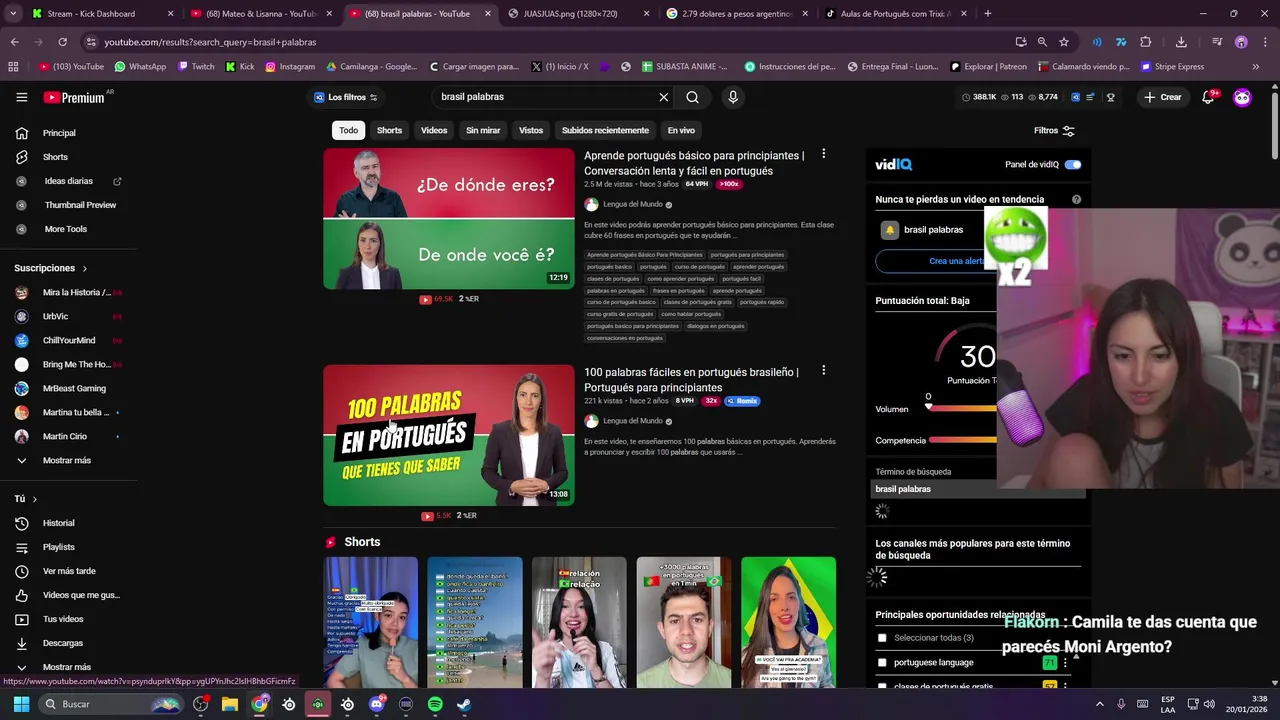Click the help question mark in vidIQ panel
The image size is (1280, 720).
click(1076, 199)
